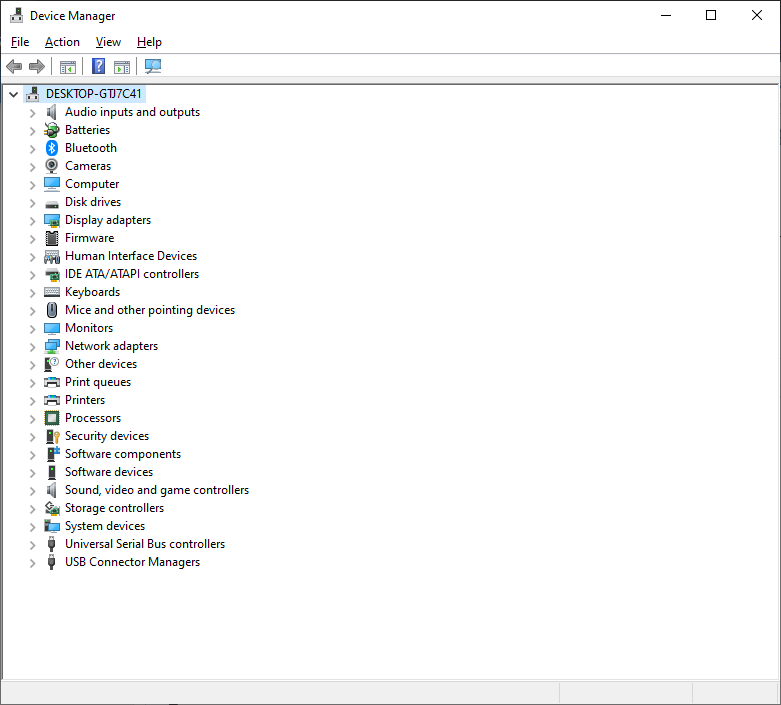Select the Cameras label
The height and width of the screenshot is (705, 781).
88,166
